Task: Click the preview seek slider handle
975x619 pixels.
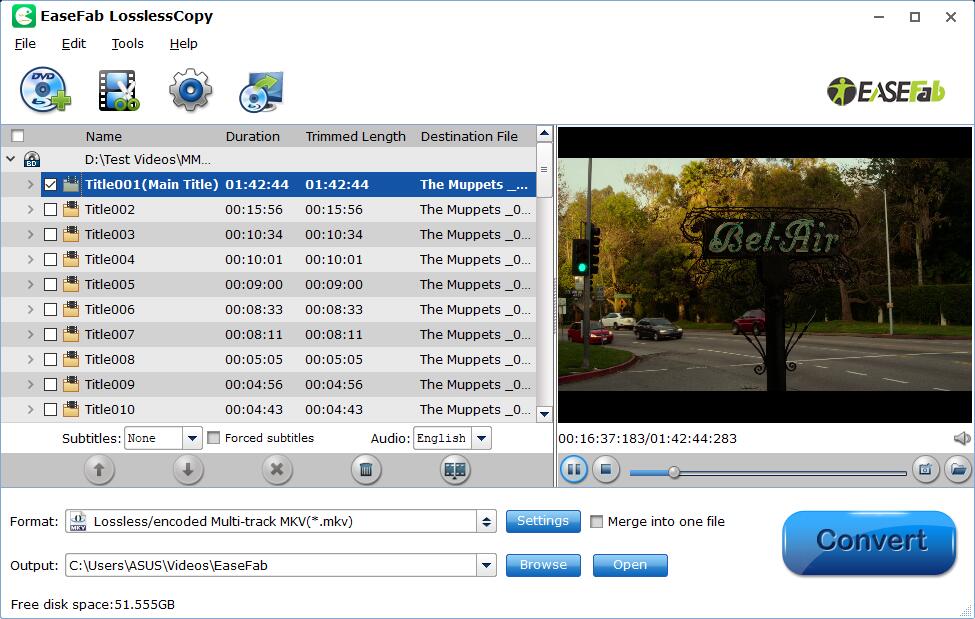Action: (x=674, y=472)
